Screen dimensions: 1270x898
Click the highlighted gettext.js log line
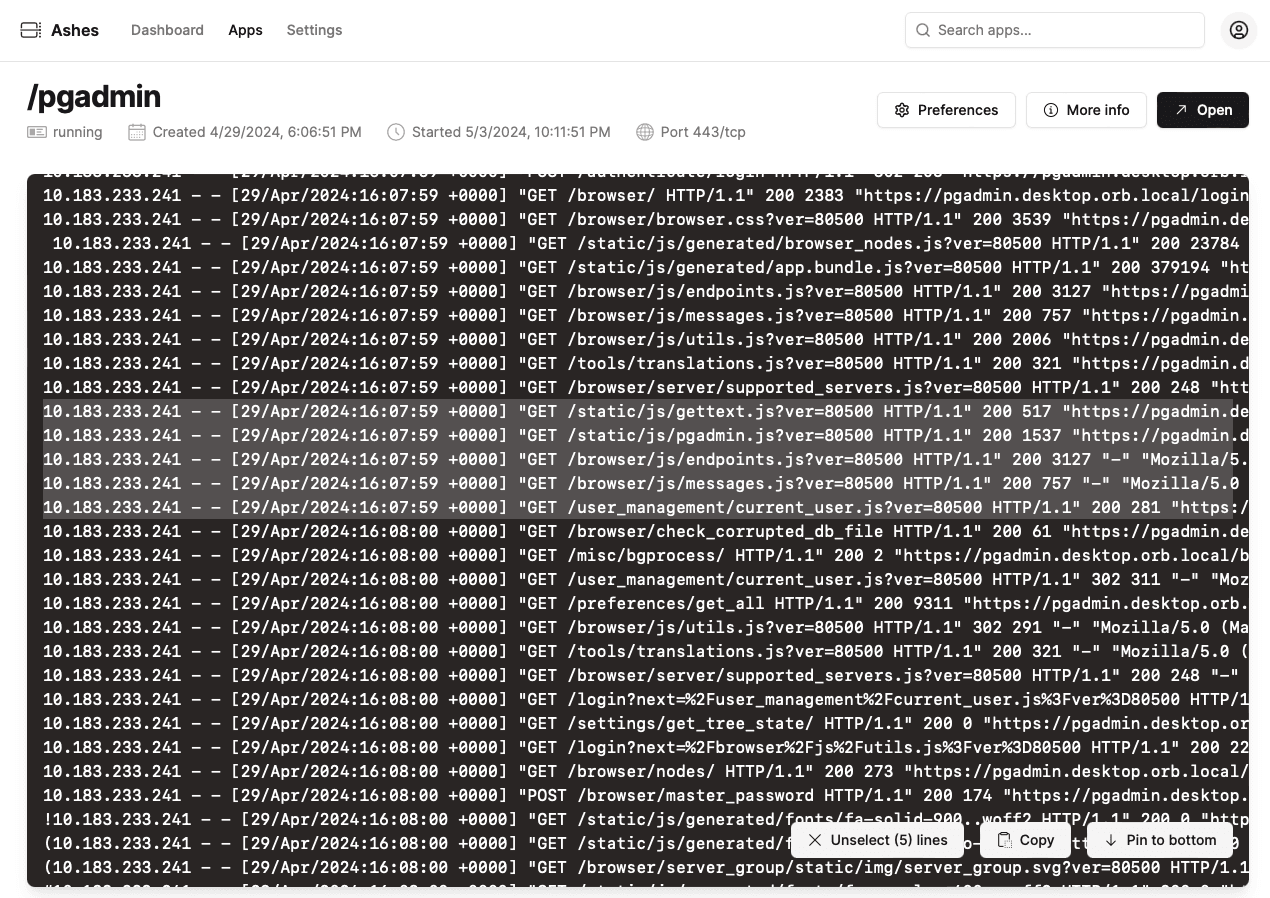(x=638, y=411)
